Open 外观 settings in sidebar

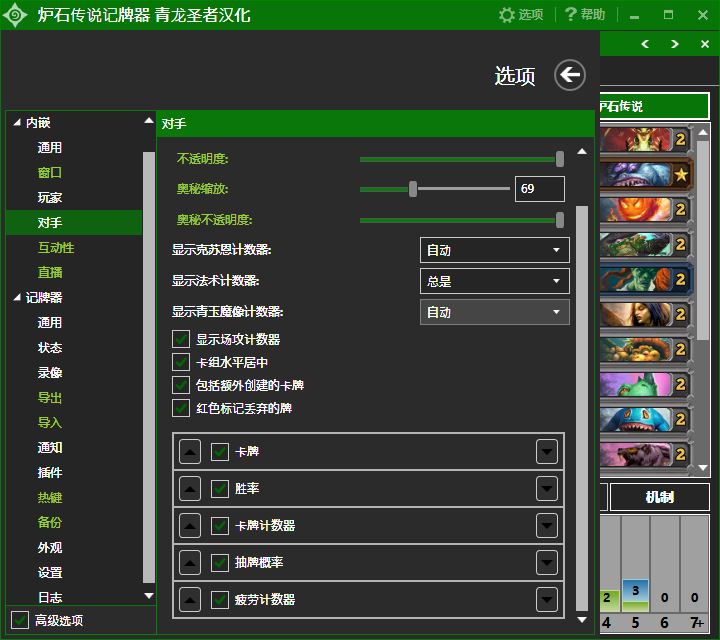[x=50, y=547]
